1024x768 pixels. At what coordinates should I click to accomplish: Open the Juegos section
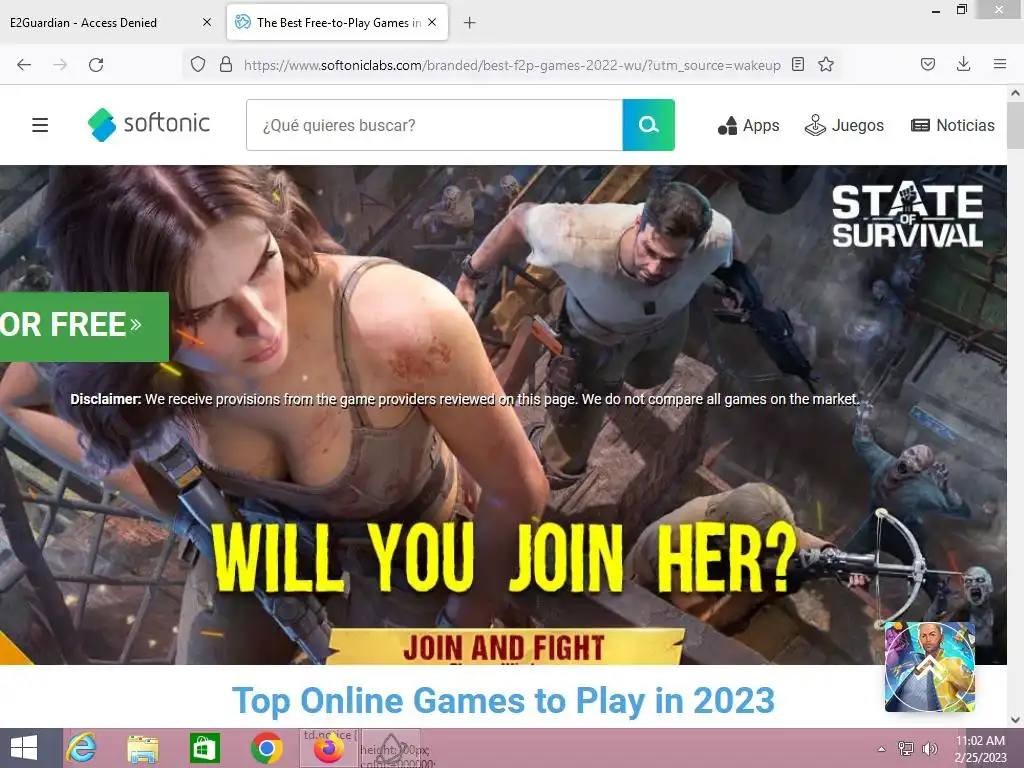[844, 125]
